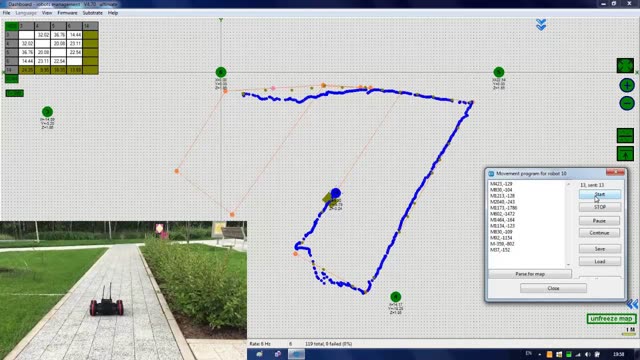Click scroll-down arrow of program list
The width and height of the screenshot is (640, 360).
569,264
